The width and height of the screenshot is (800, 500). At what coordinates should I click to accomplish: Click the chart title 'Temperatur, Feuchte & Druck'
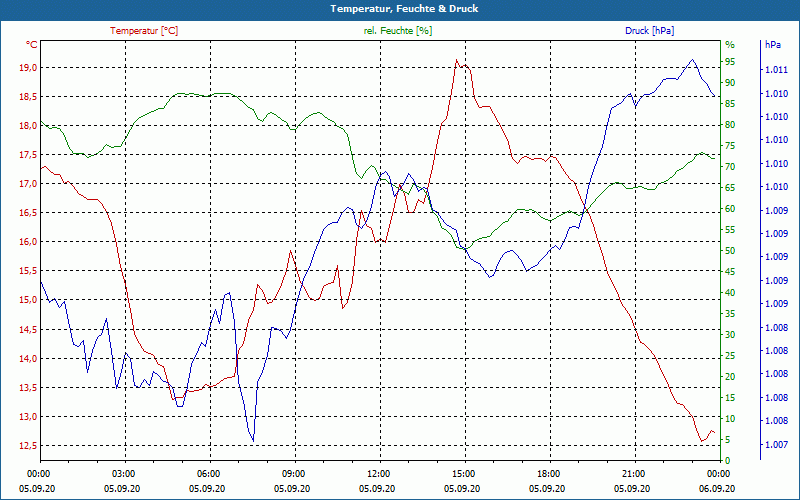click(x=404, y=9)
